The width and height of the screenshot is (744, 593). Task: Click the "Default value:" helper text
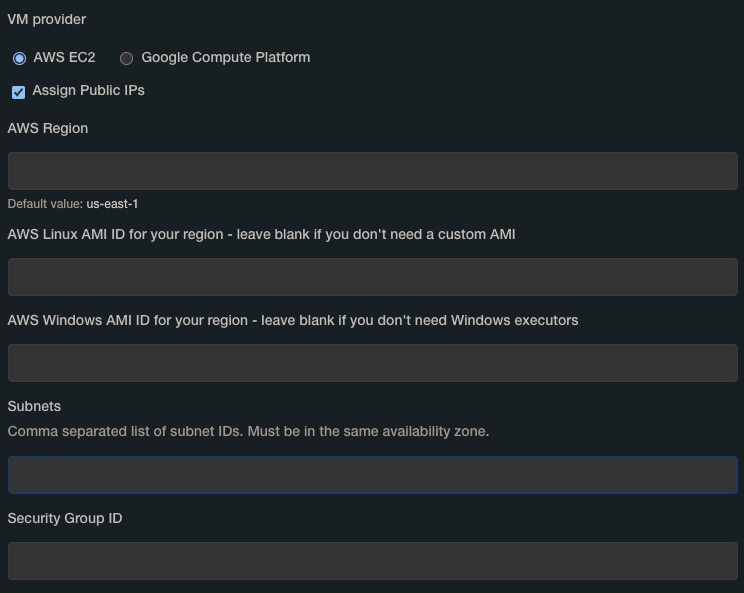(45, 204)
